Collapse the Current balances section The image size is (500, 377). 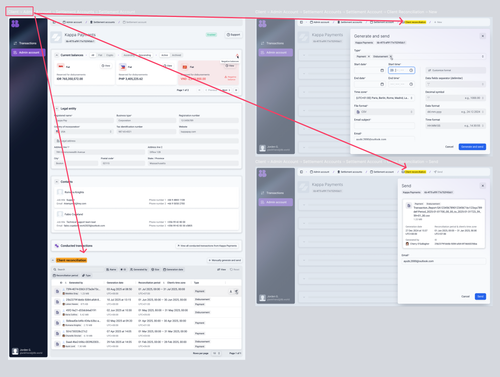pos(57,55)
